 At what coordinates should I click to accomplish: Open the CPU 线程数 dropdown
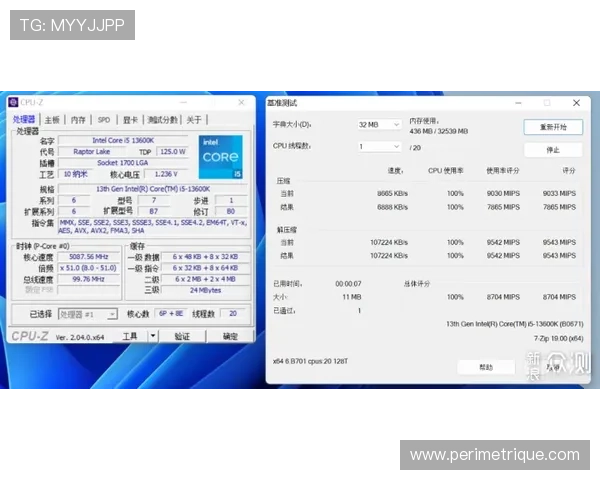coord(380,147)
